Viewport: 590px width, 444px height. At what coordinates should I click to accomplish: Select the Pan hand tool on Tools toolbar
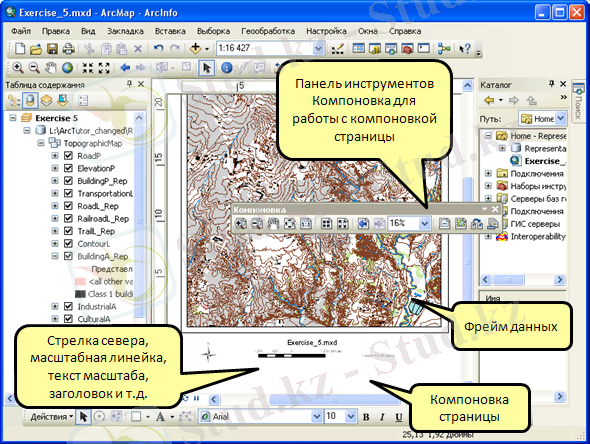51,68
